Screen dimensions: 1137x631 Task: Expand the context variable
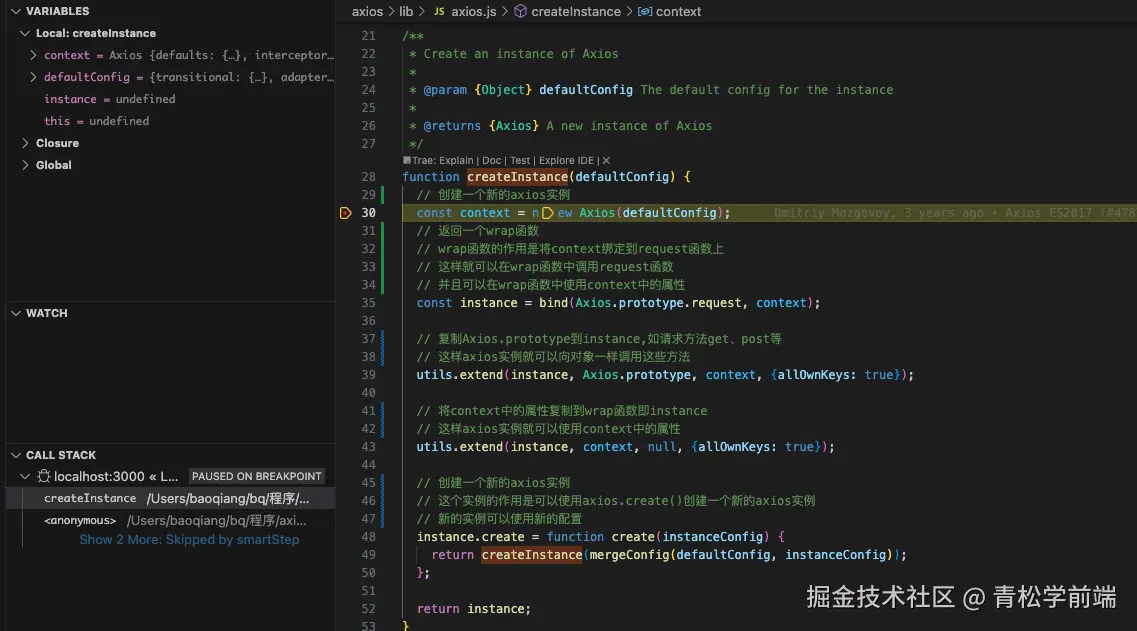[x=33, y=55]
